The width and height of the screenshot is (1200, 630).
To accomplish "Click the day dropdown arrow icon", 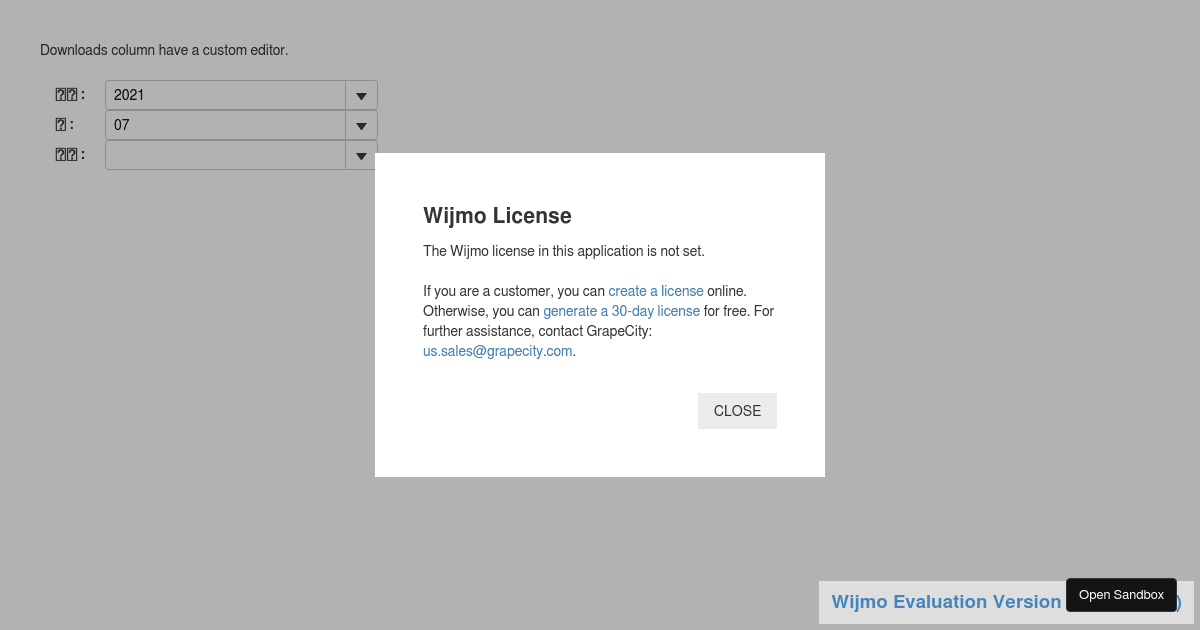I will 361,155.
